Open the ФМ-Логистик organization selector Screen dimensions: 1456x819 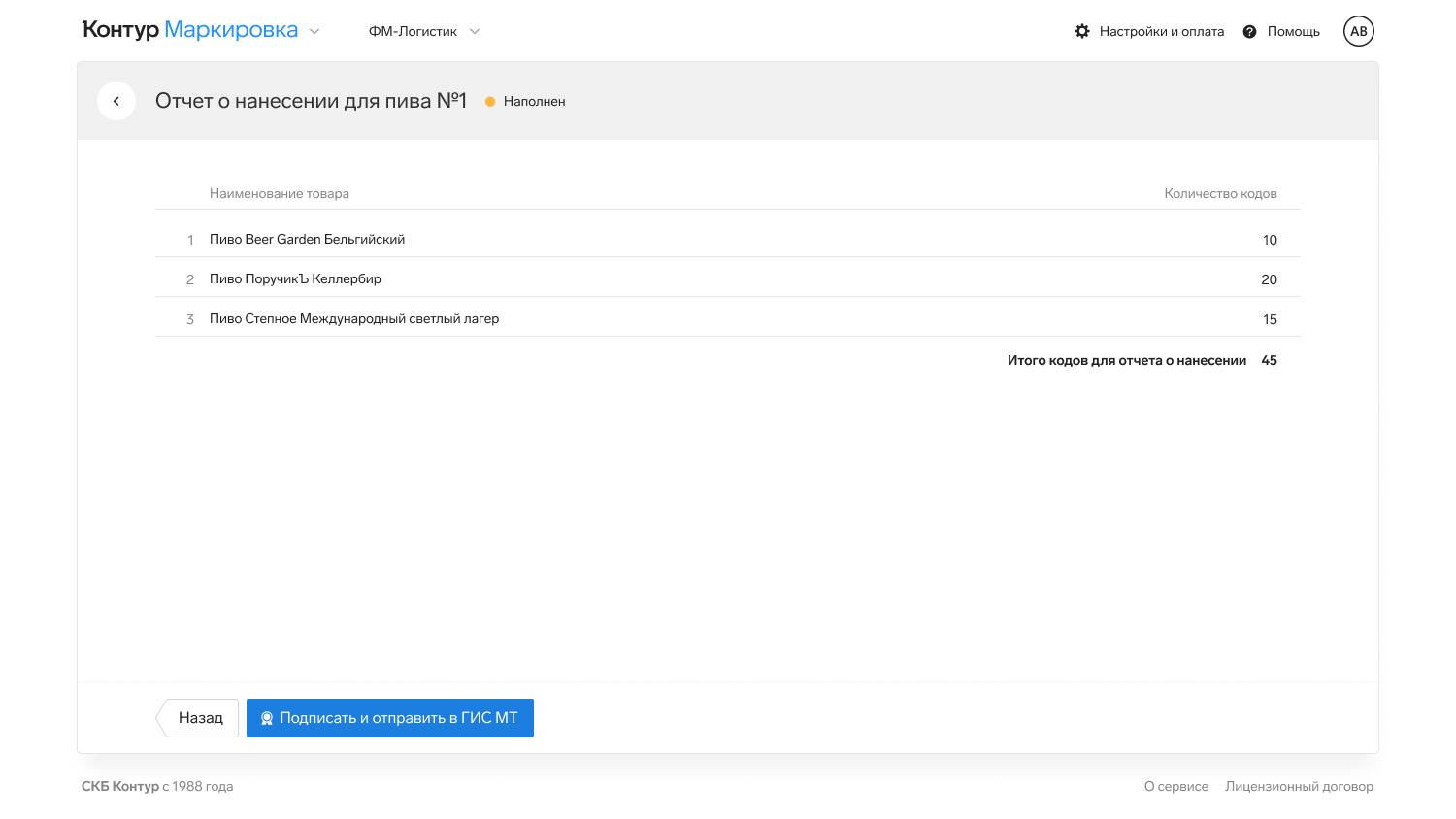pos(424,31)
